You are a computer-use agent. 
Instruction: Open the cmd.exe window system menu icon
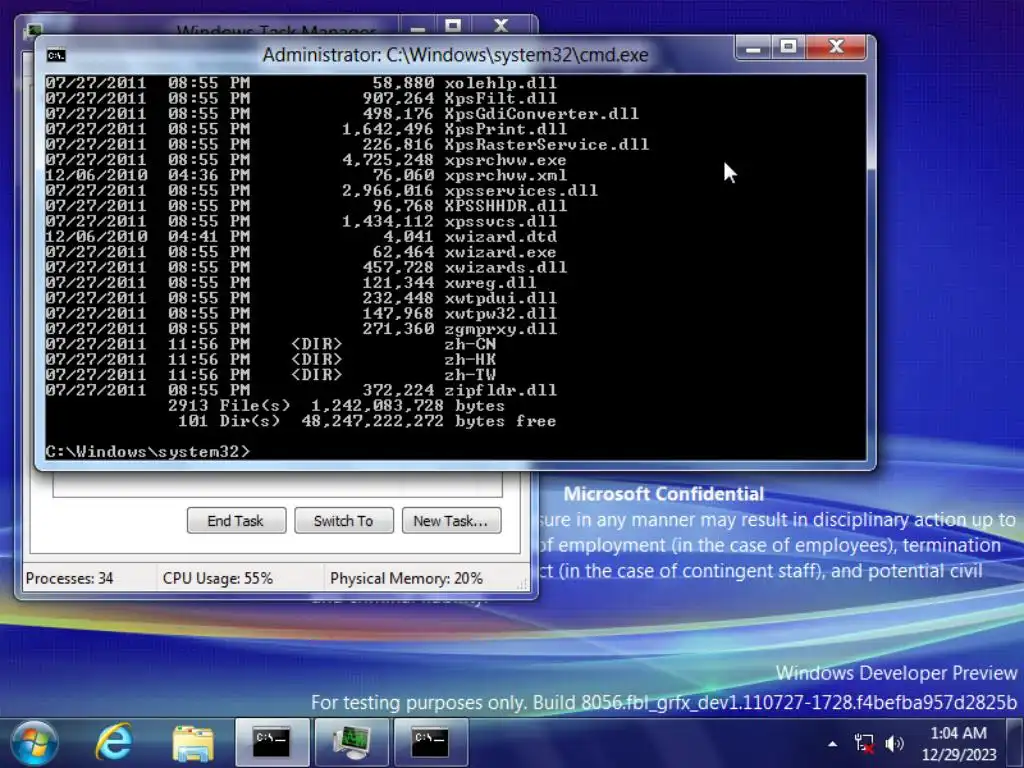pyautogui.click(x=56, y=56)
